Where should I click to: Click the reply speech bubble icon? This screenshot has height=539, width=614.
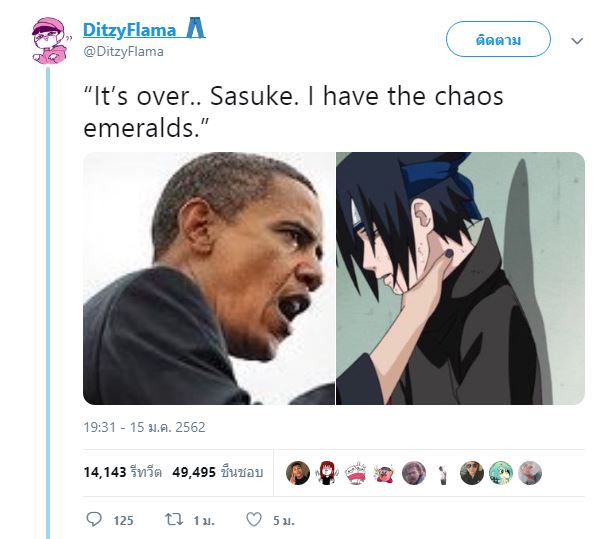(x=94, y=519)
